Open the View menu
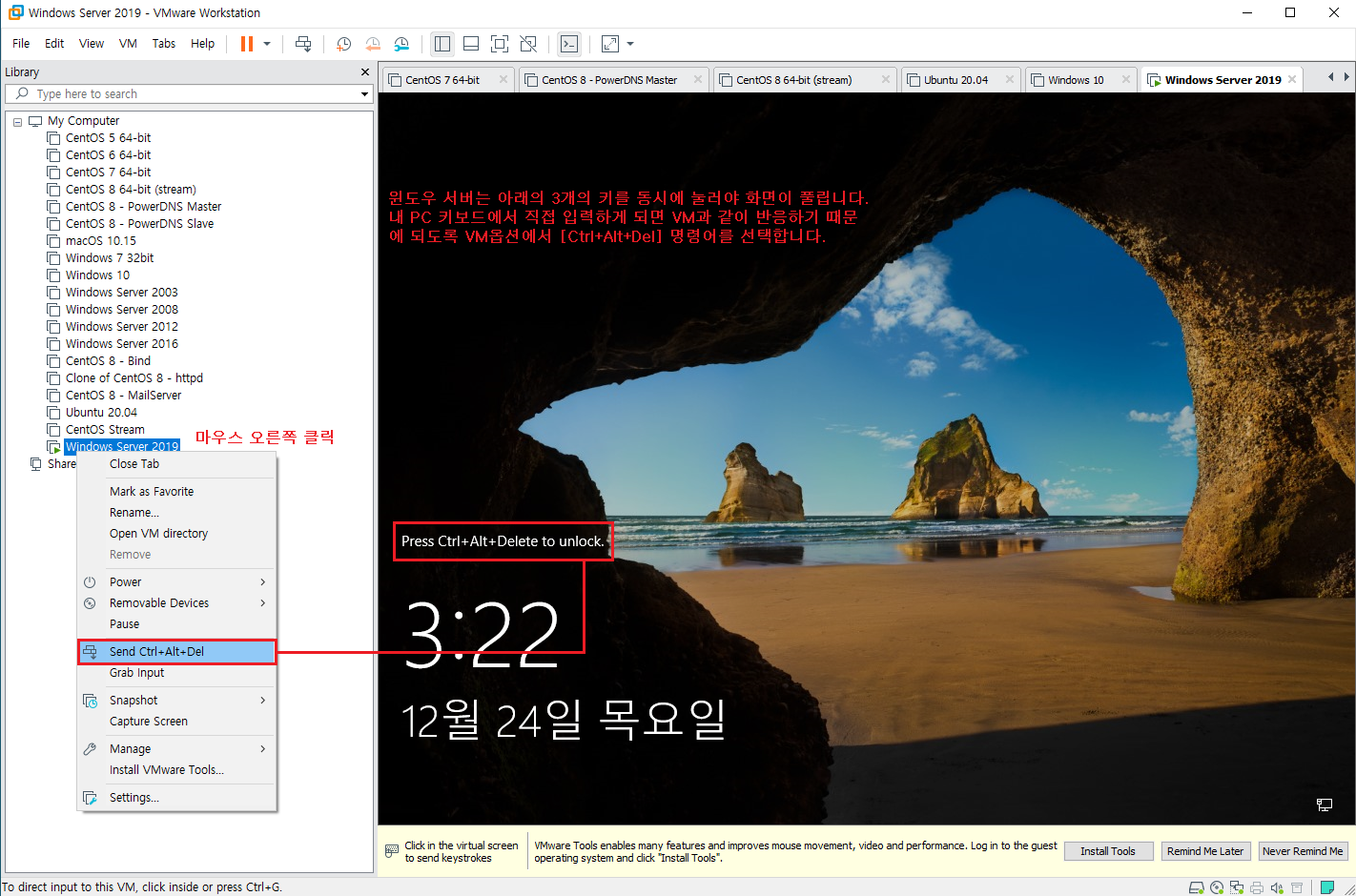This screenshot has width=1356, height=896. 92,44
